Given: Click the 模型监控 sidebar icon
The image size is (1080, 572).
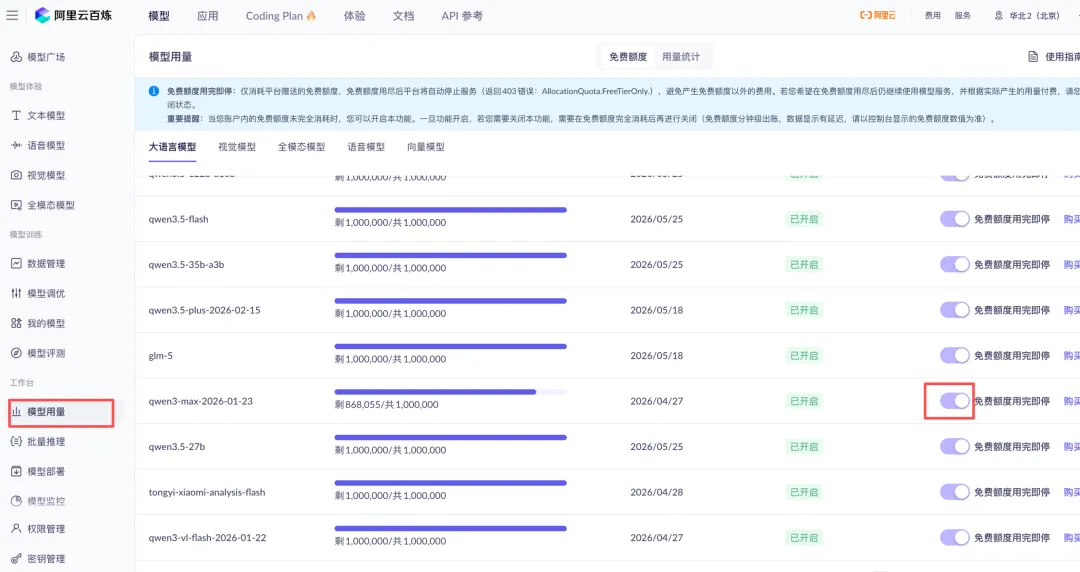Looking at the screenshot, I should (x=16, y=501).
